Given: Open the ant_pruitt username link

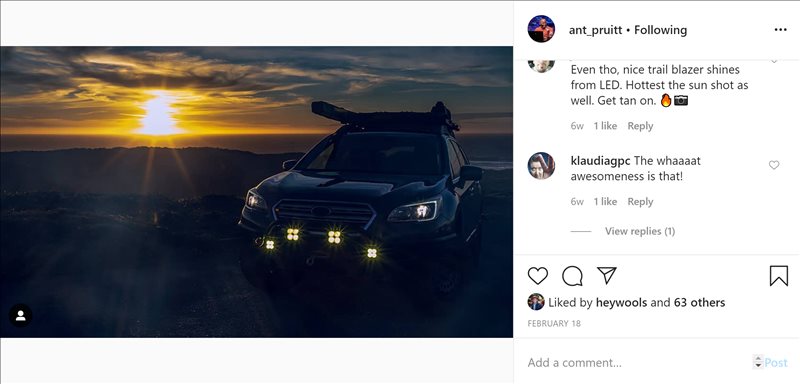Looking at the screenshot, I should 595,30.
